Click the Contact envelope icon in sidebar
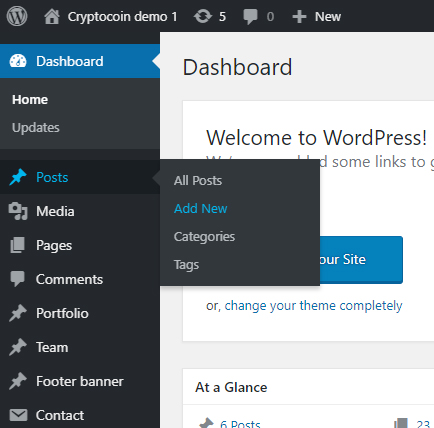Viewport: 434px width, 428px height. pos(18,415)
